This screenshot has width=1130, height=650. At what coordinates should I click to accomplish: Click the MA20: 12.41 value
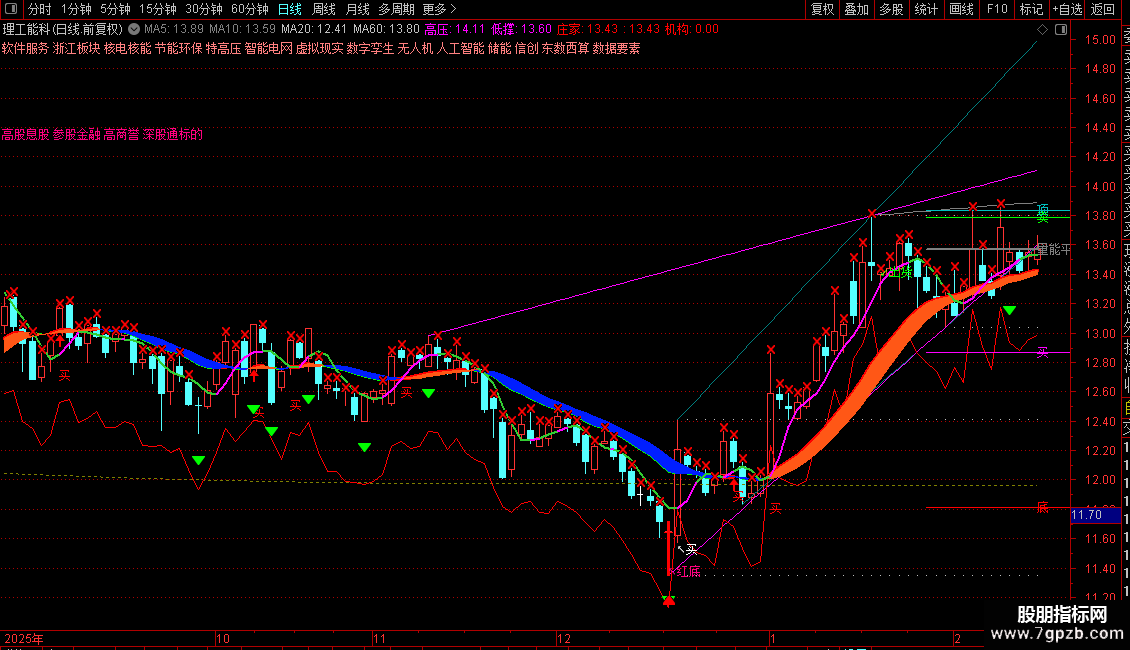click(x=314, y=30)
